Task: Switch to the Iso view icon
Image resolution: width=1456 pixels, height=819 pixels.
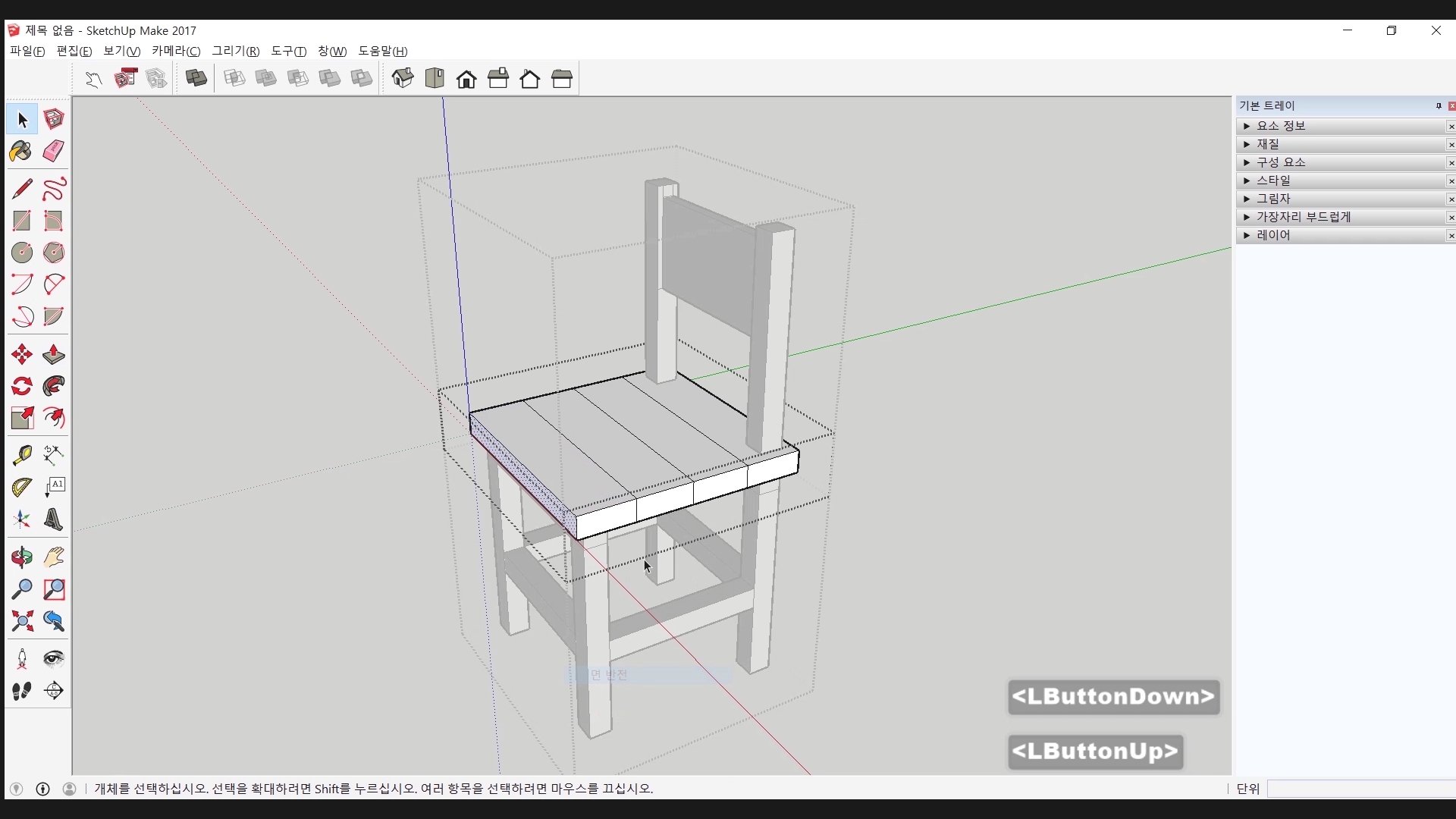Action: 403,78
